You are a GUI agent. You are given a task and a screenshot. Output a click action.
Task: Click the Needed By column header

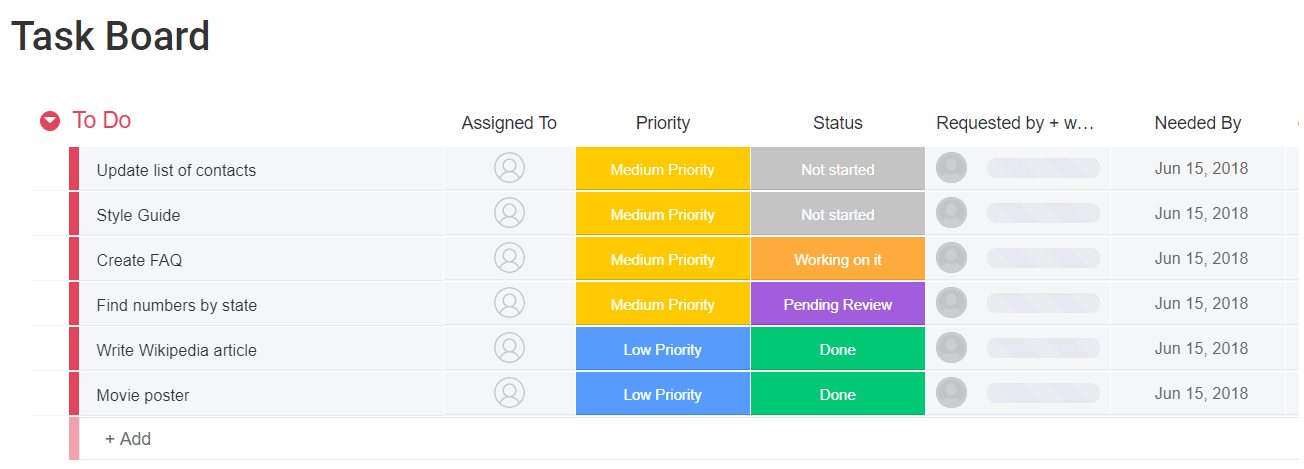click(x=1198, y=123)
